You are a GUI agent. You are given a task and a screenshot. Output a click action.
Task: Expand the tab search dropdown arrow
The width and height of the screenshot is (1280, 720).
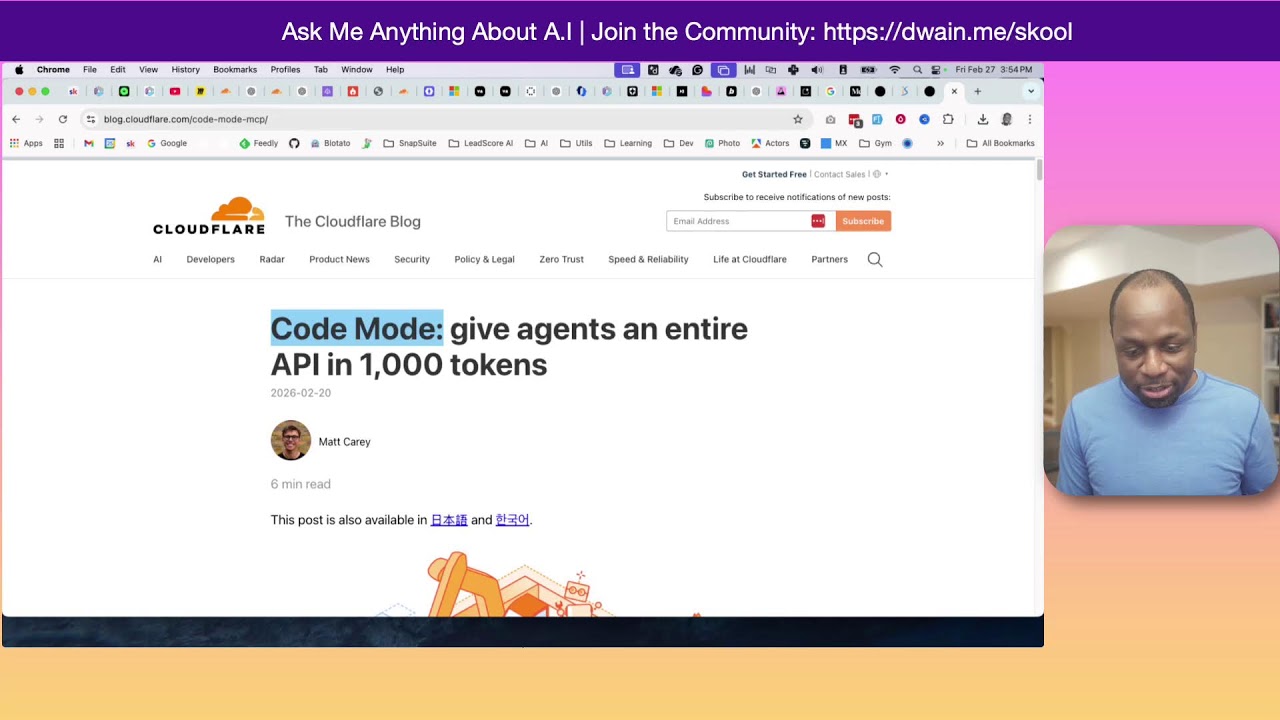pyautogui.click(x=1031, y=91)
